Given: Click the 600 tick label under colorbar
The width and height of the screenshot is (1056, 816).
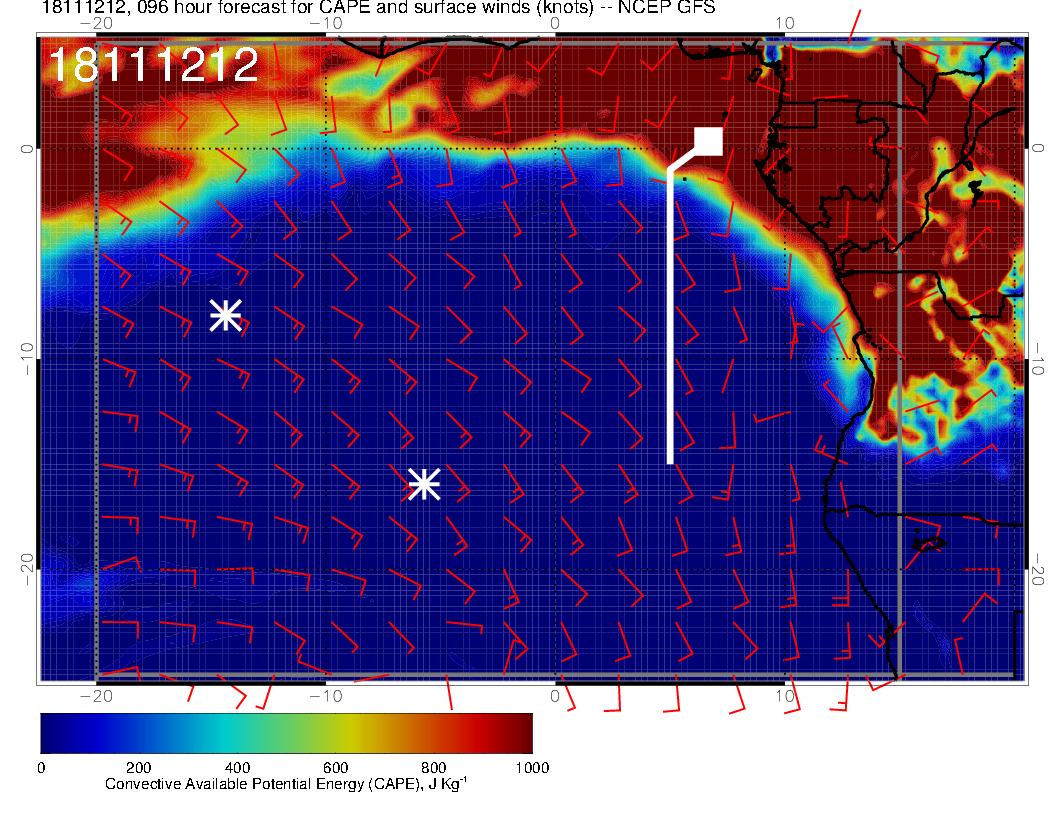Looking at the screenshot, I should point(335,767).
